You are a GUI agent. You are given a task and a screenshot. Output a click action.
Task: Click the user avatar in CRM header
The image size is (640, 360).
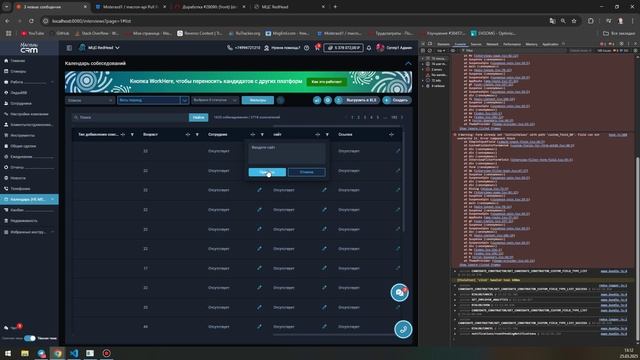380,48
